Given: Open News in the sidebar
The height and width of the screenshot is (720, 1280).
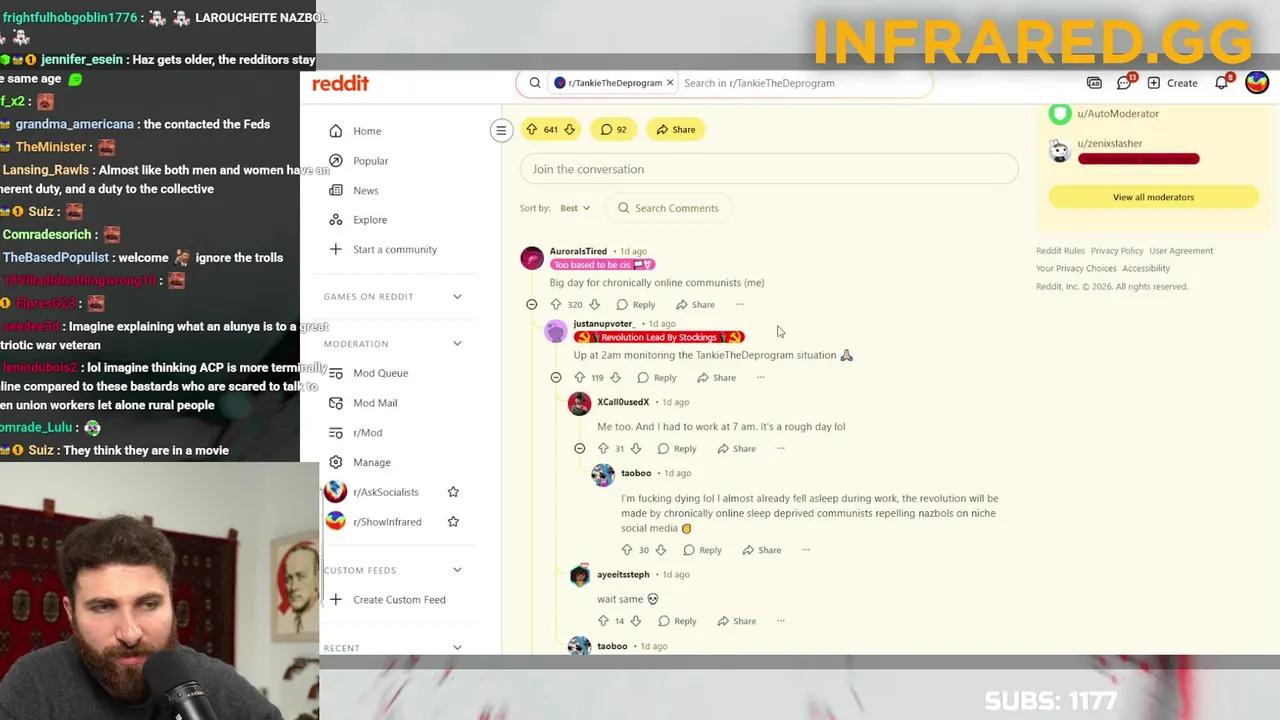Looking at the screenshot, I should (x=365, y=190).
